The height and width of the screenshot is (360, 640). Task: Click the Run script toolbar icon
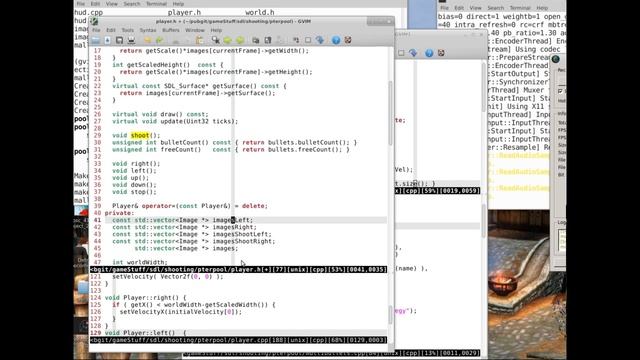[280, 40]
